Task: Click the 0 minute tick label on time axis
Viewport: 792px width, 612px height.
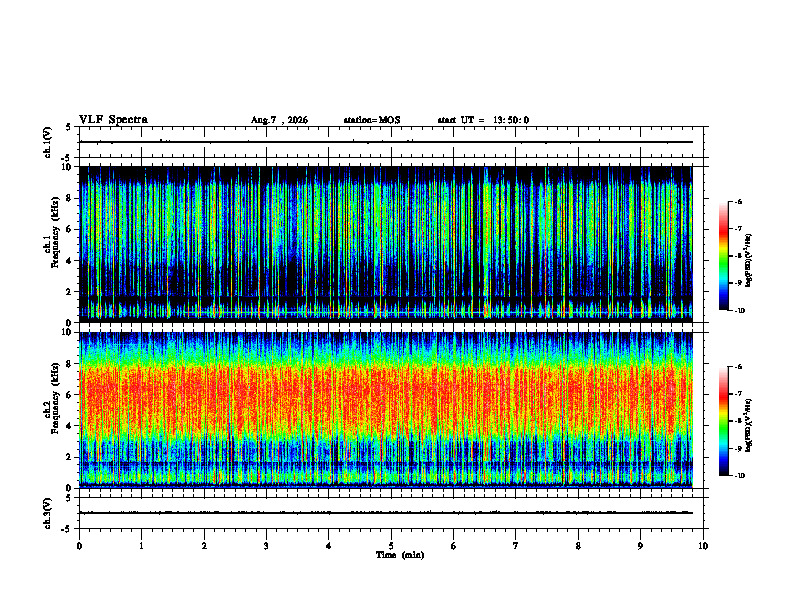Action: [x=79, y=546]
